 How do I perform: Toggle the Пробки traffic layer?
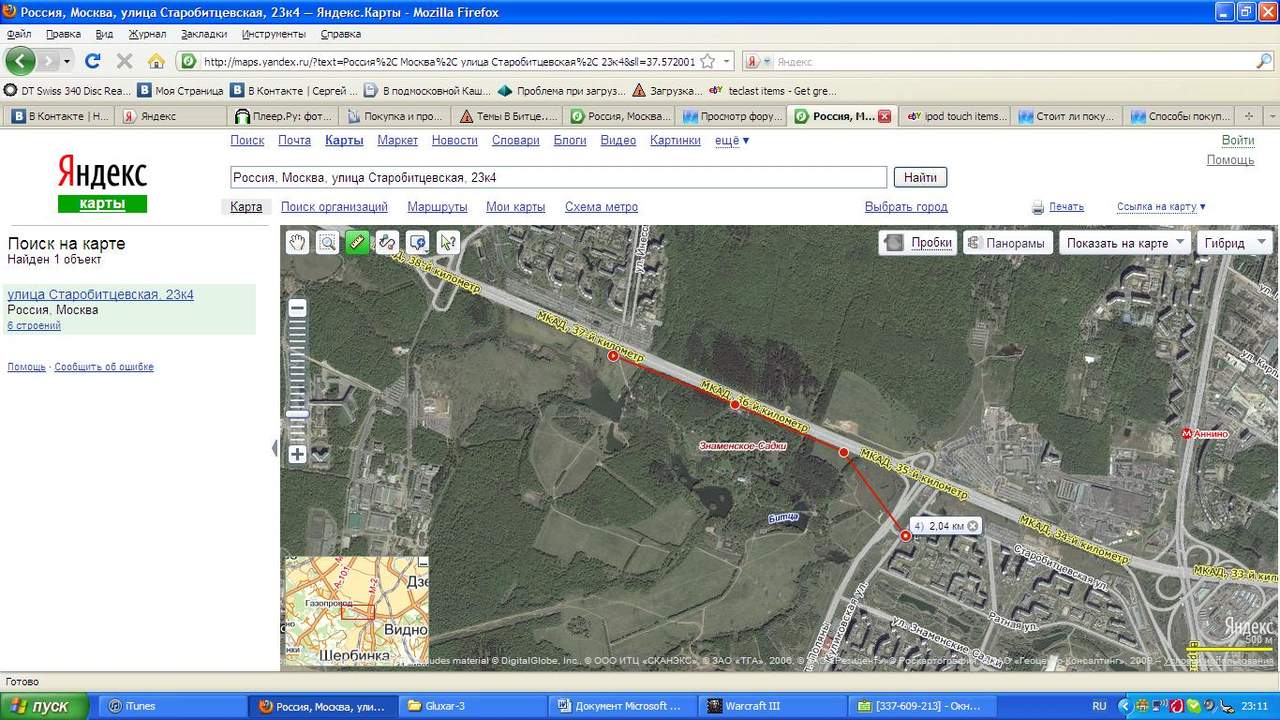pyautogui.click(x=918, y=243)
